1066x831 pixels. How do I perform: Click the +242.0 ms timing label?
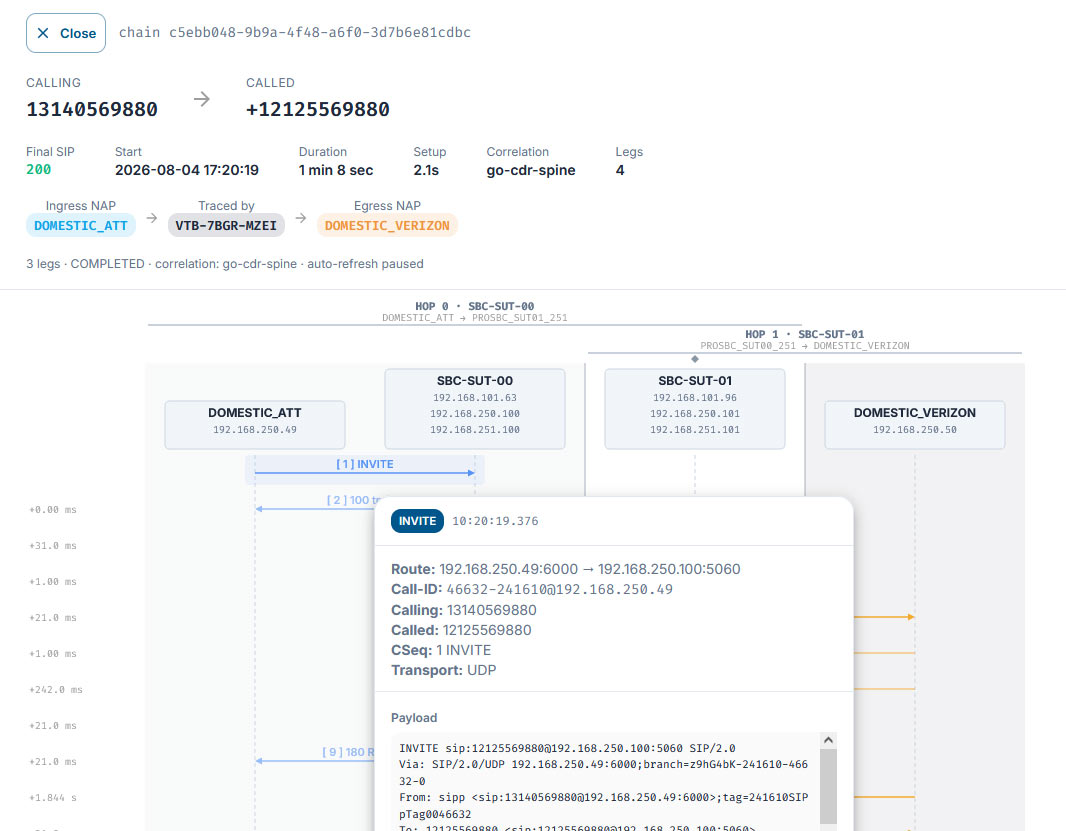pyautogui.click(x=56, y=690)
